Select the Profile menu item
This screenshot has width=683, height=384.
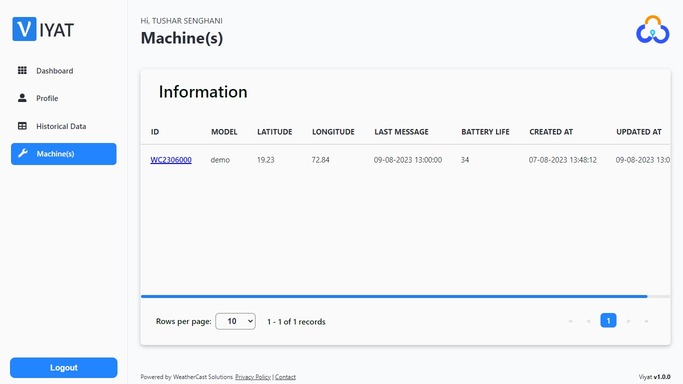click(64, 98)
